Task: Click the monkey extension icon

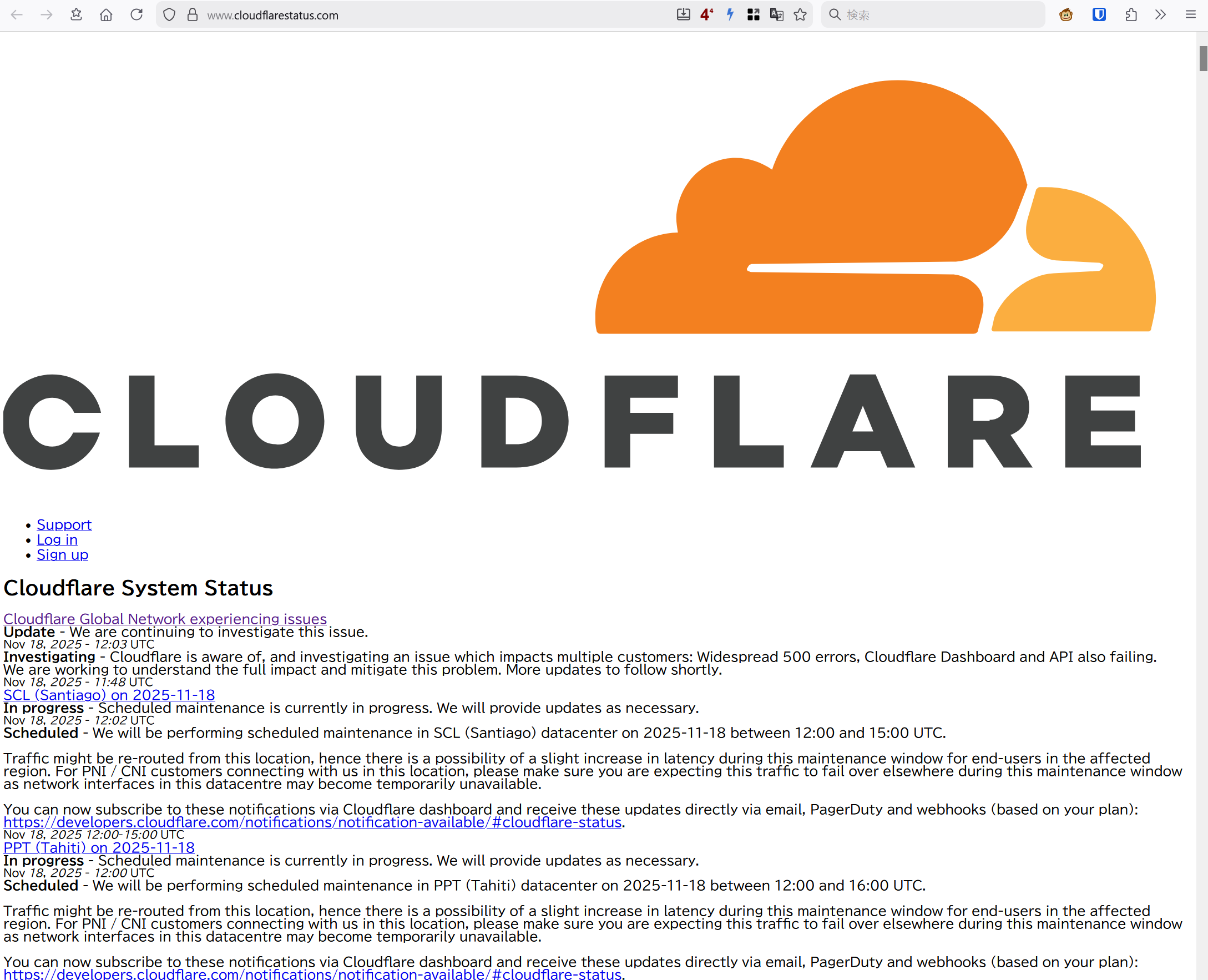Action: click(1066, 14)
